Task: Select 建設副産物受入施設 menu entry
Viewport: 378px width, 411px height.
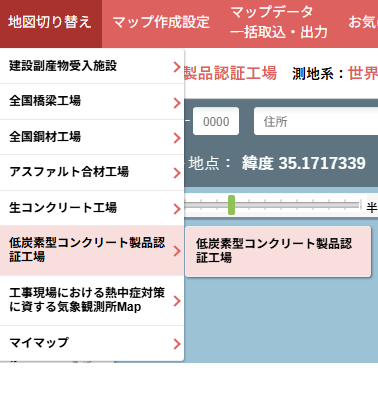Action: (x=92, y=66)
